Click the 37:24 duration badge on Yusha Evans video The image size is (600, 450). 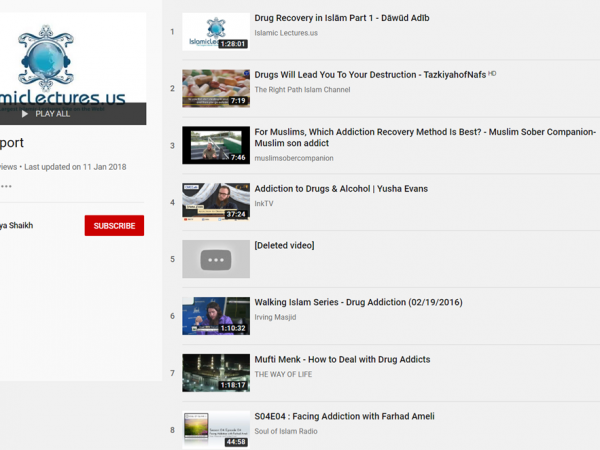click(x=235, y=214)
